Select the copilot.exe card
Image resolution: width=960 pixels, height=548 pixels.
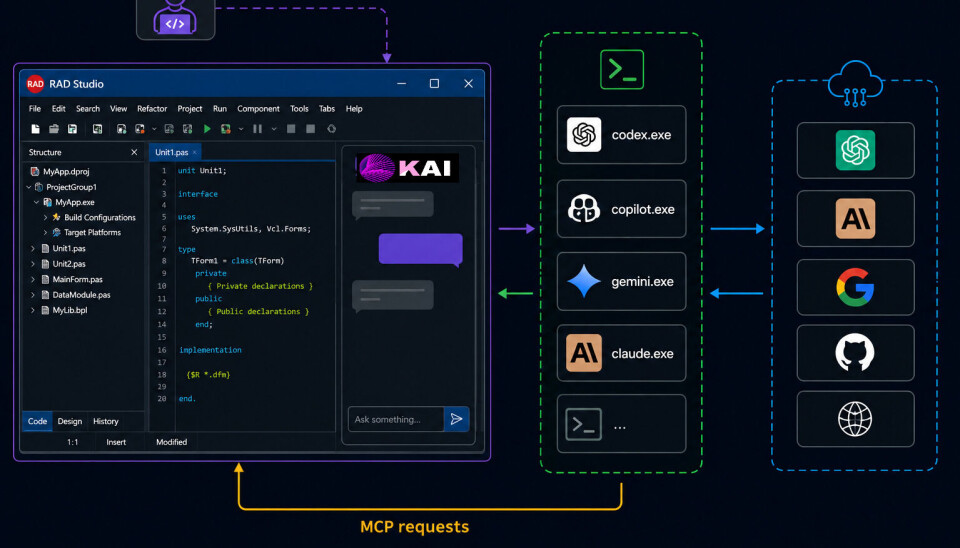[621, 209]
